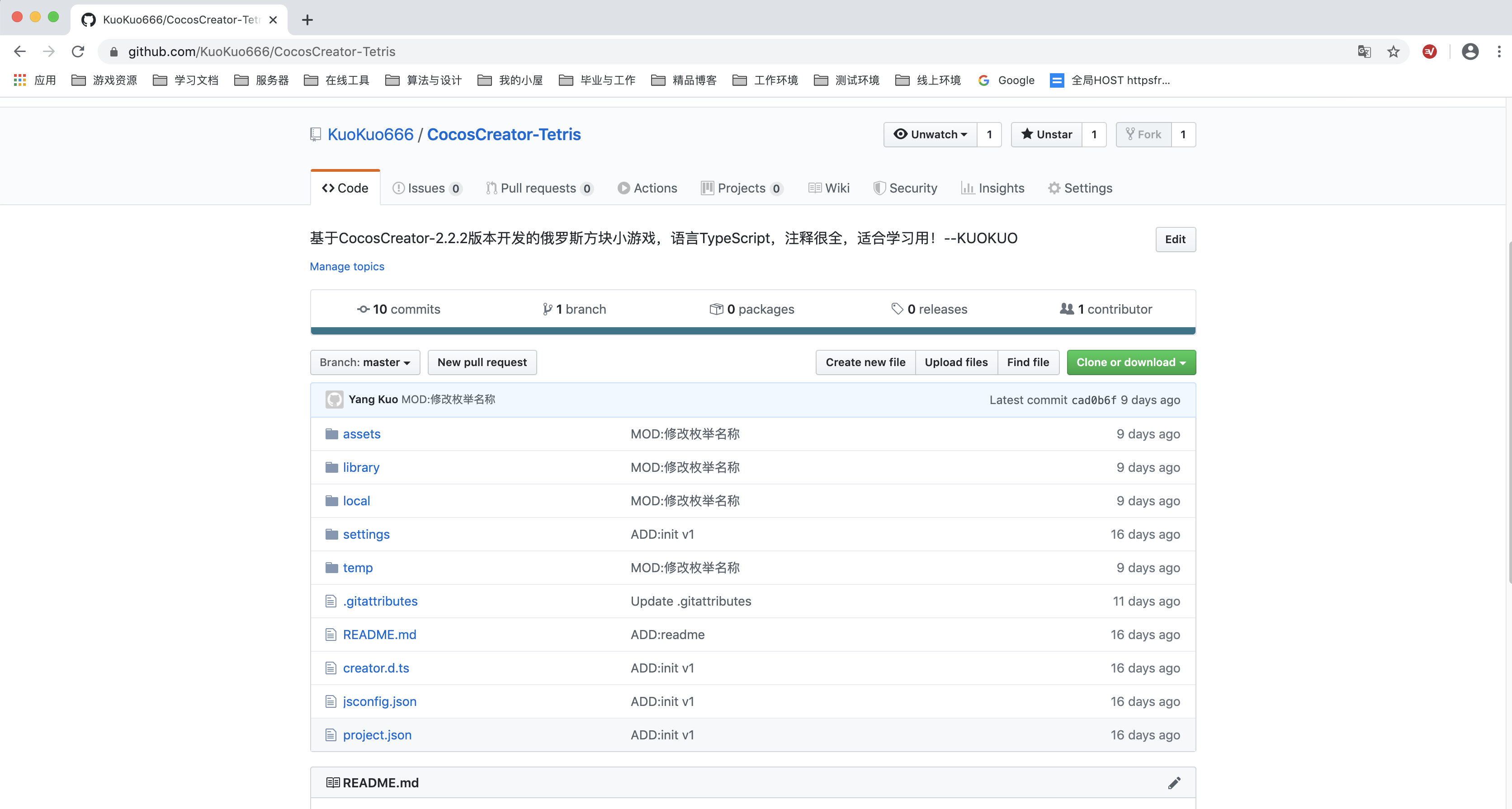Viewport: 1512px width, 809px height.
Task: Open the 服务器 bookmark folder
Action: coord(261,80)
